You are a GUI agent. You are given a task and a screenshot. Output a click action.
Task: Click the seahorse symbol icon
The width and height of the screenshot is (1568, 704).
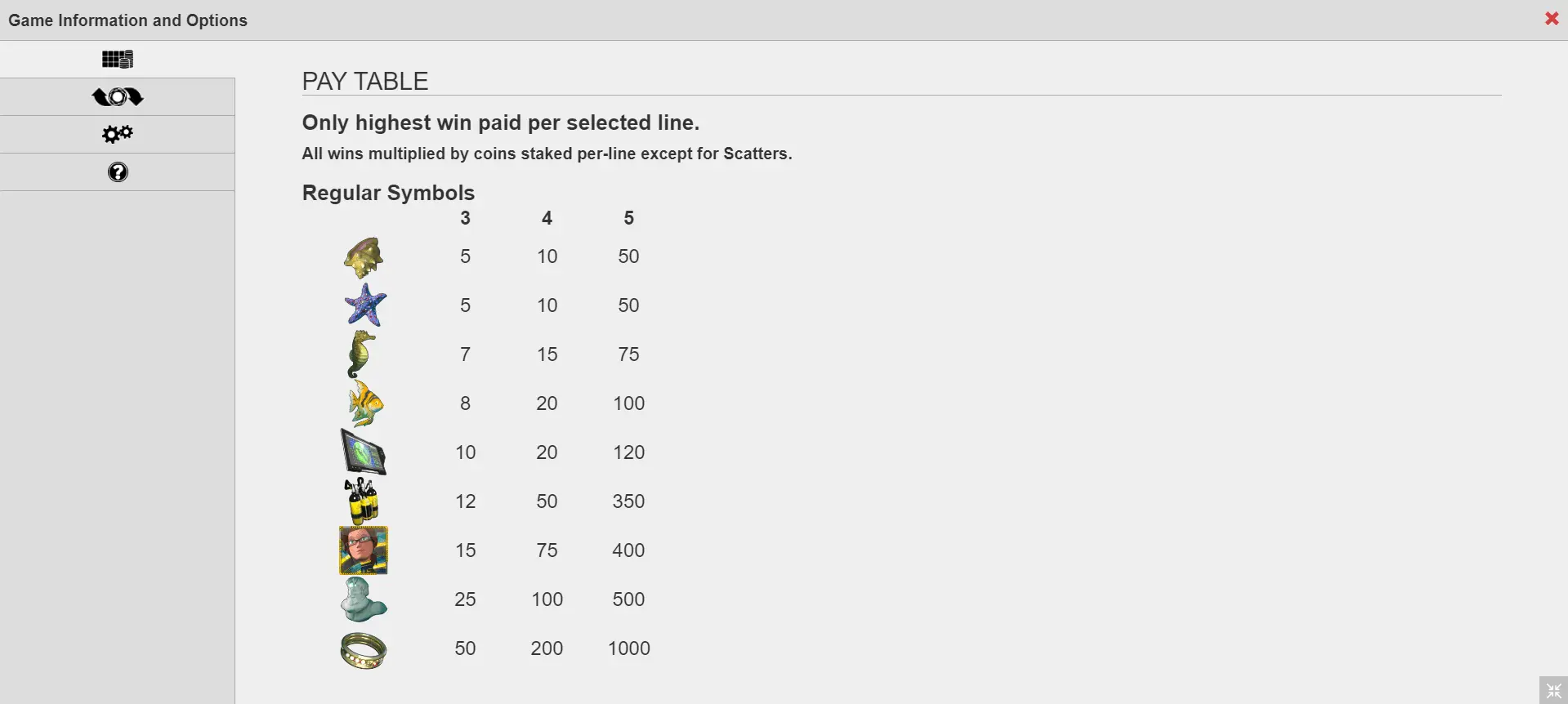point(361,354)
